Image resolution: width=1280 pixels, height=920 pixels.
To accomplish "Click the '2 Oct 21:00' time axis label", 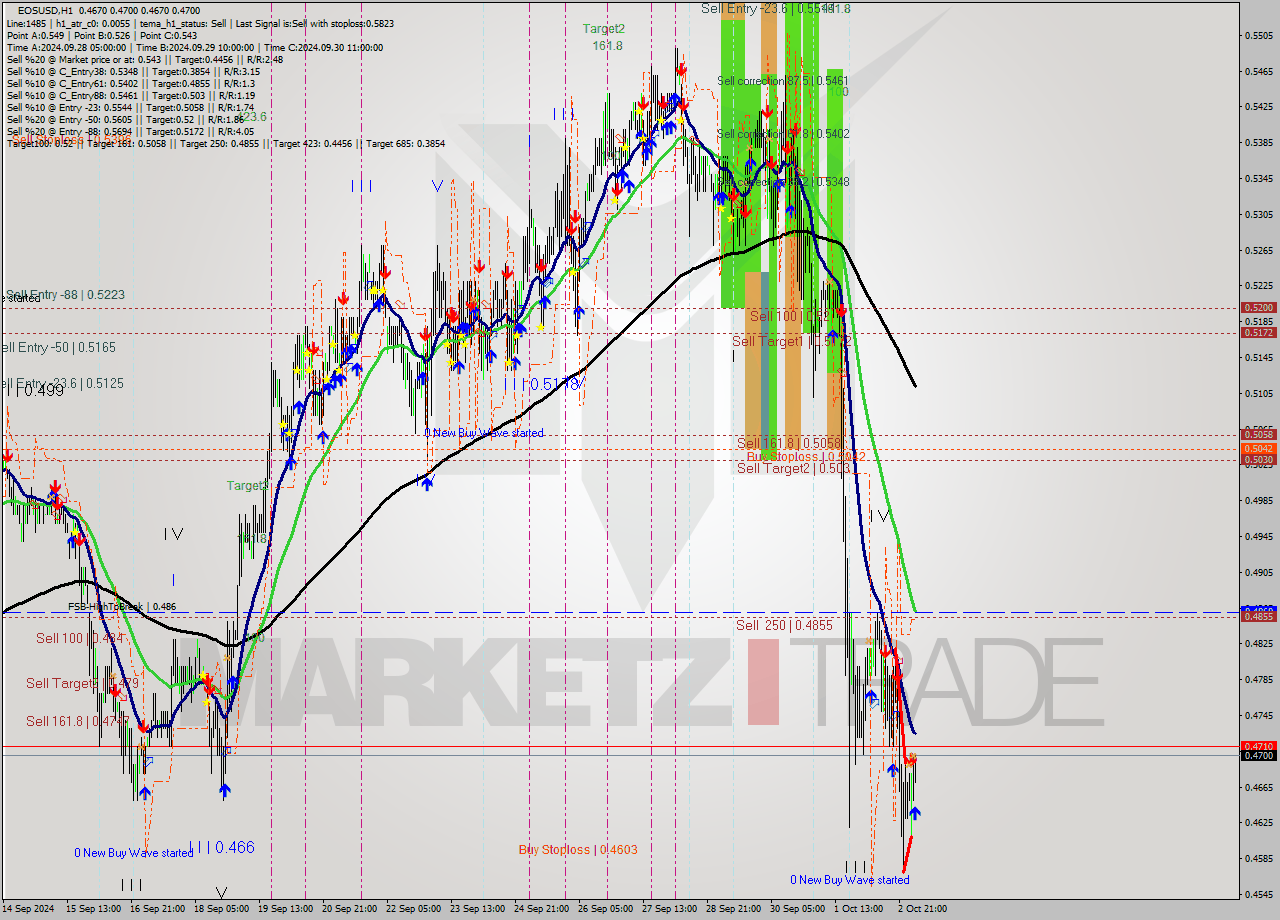I will [x=922, y=909].
